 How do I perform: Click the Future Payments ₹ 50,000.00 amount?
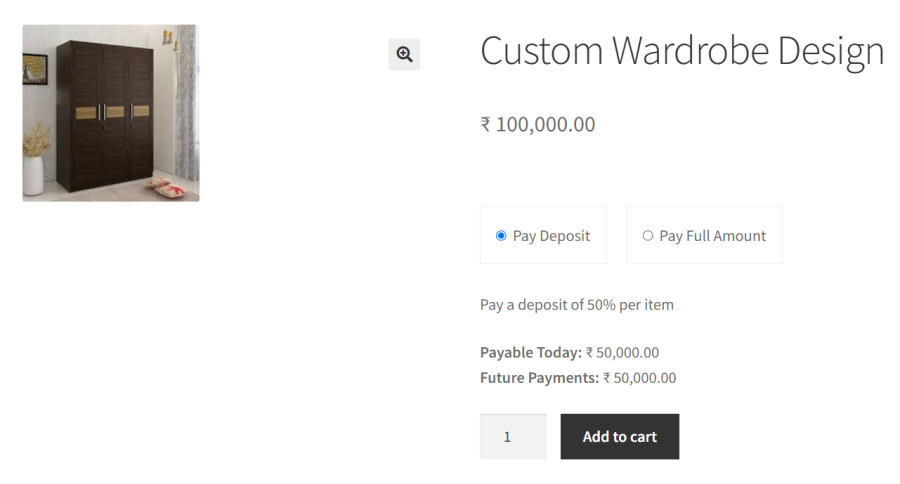tap(639, 378)
